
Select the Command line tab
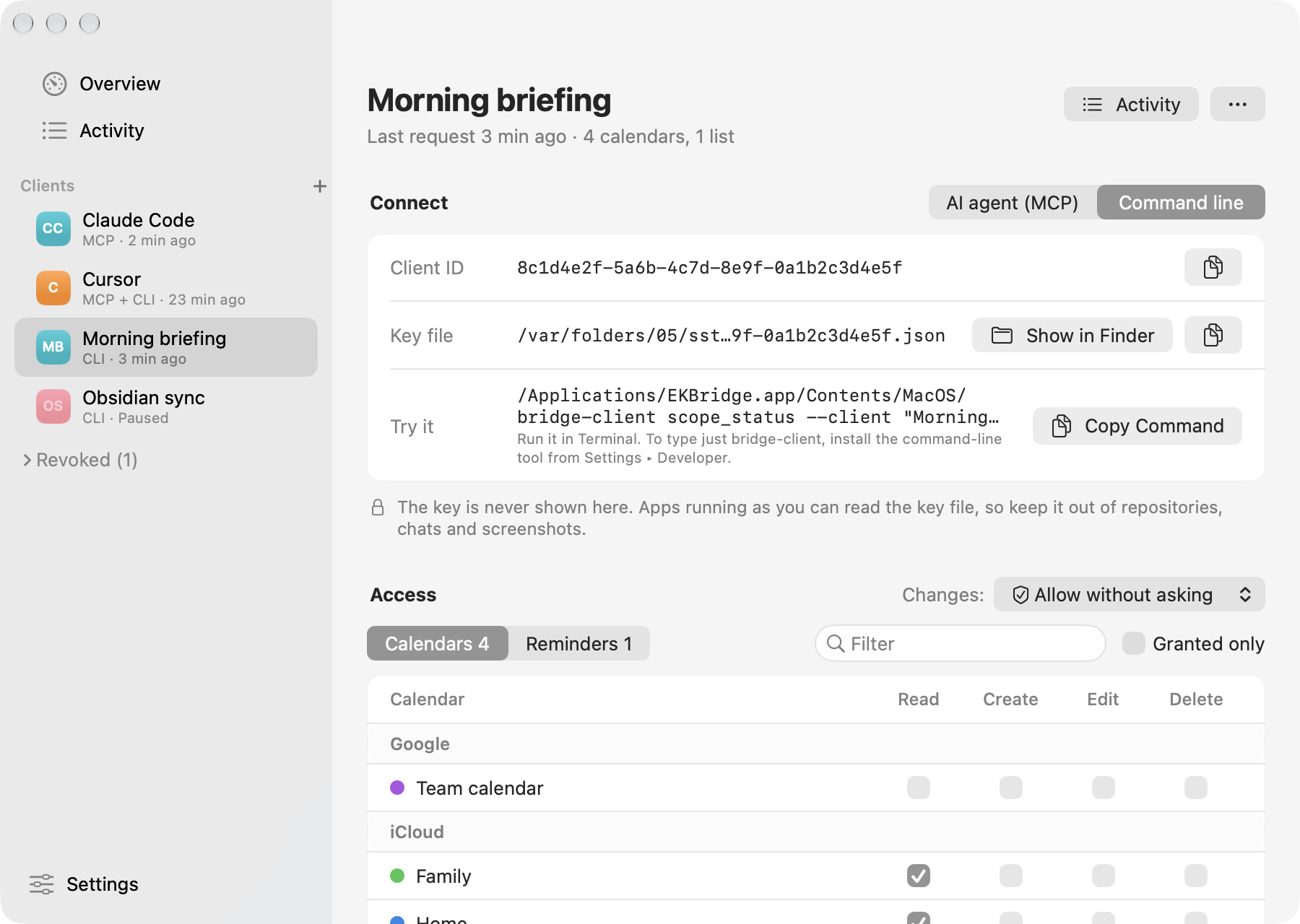click(1181, 202)
